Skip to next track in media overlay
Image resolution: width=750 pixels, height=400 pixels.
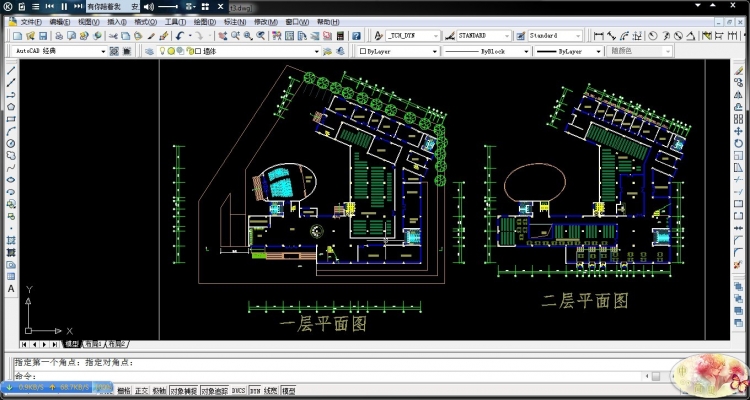point(78,7)
